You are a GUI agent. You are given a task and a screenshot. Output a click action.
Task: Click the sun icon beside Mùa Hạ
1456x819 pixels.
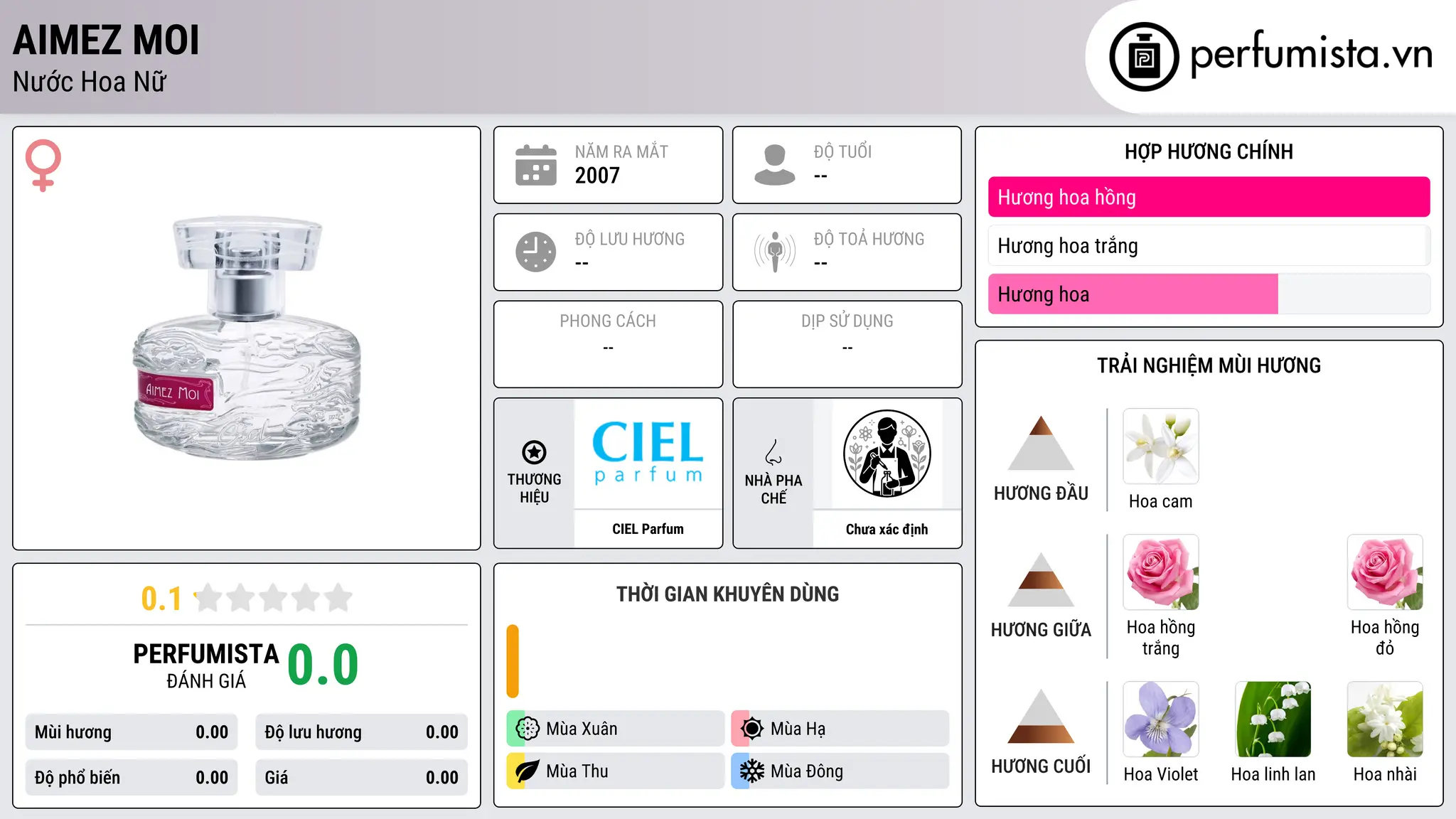[752, 729]
